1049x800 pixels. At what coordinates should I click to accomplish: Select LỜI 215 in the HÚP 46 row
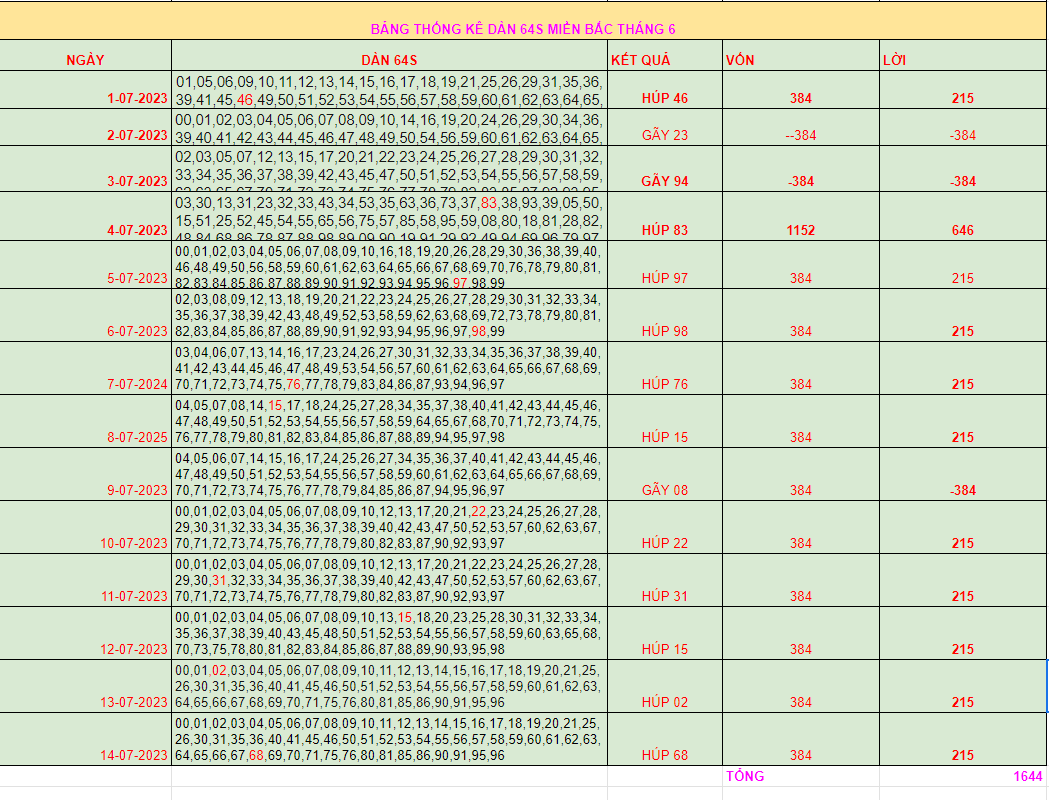click(x=963, y=90)
